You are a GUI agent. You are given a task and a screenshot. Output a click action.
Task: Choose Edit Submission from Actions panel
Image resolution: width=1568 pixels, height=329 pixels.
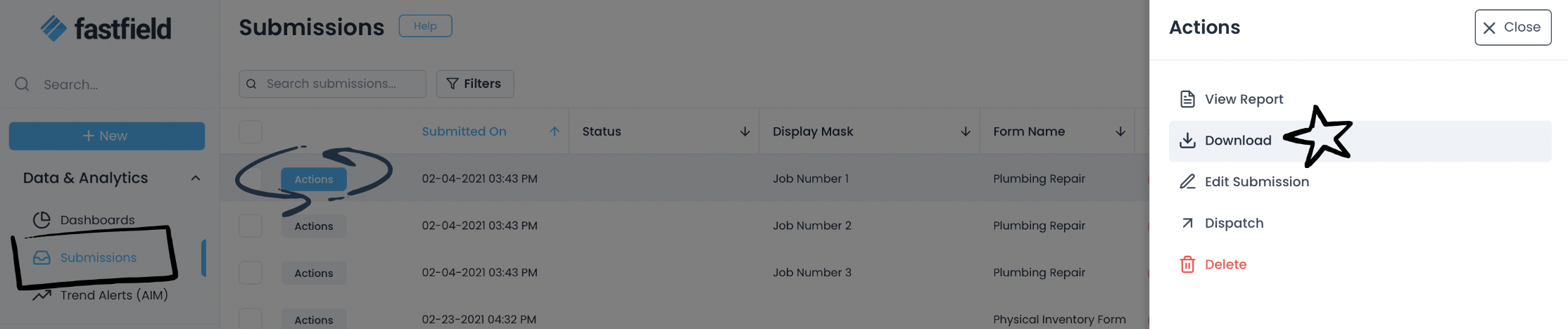(1256, 181)
